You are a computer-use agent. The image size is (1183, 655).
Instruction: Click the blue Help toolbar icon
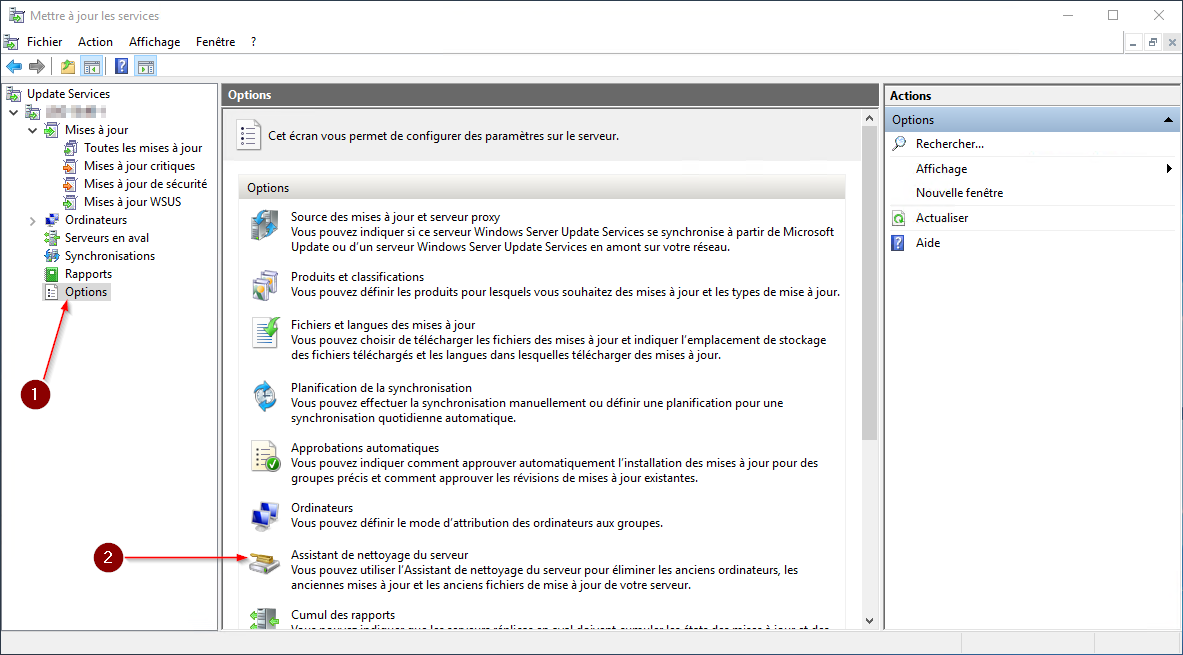pyautogui.click(x=121, y=67)
